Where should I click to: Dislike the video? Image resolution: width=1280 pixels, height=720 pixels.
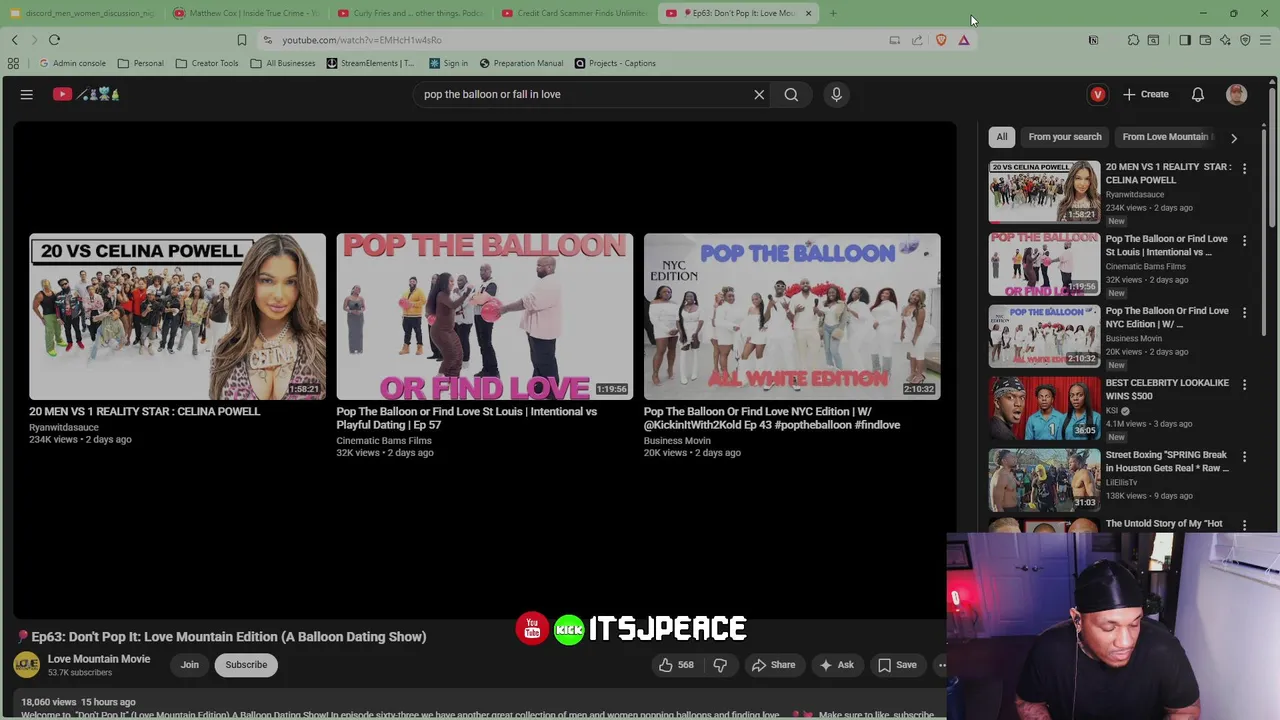click(x=720, y=665)
